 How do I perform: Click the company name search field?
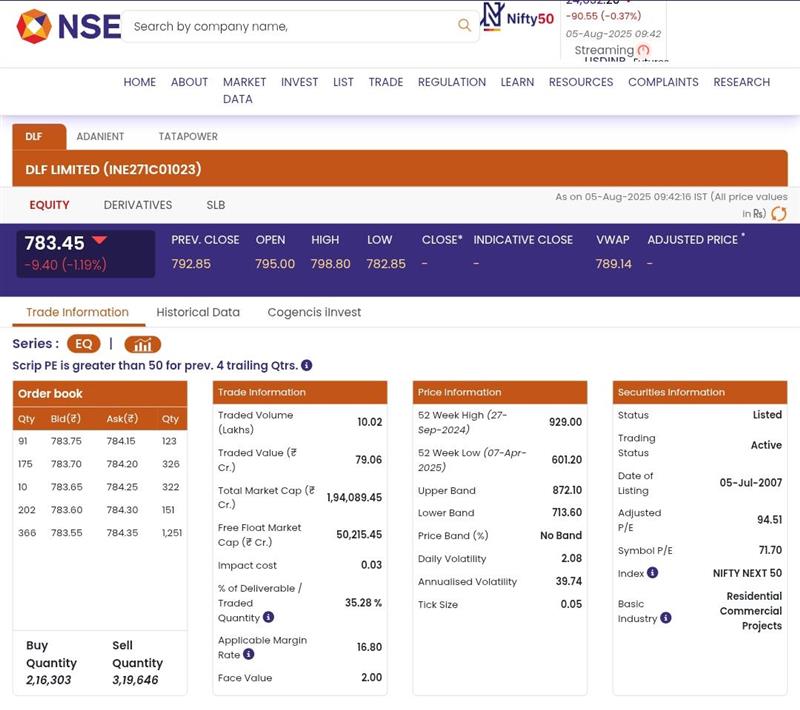click(290, 26)
